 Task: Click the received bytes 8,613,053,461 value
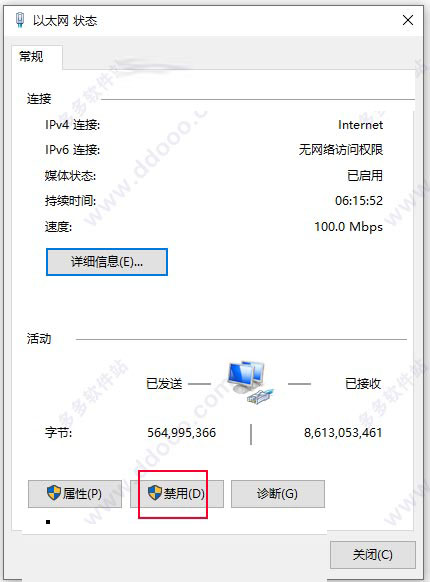tap(343, 433)
